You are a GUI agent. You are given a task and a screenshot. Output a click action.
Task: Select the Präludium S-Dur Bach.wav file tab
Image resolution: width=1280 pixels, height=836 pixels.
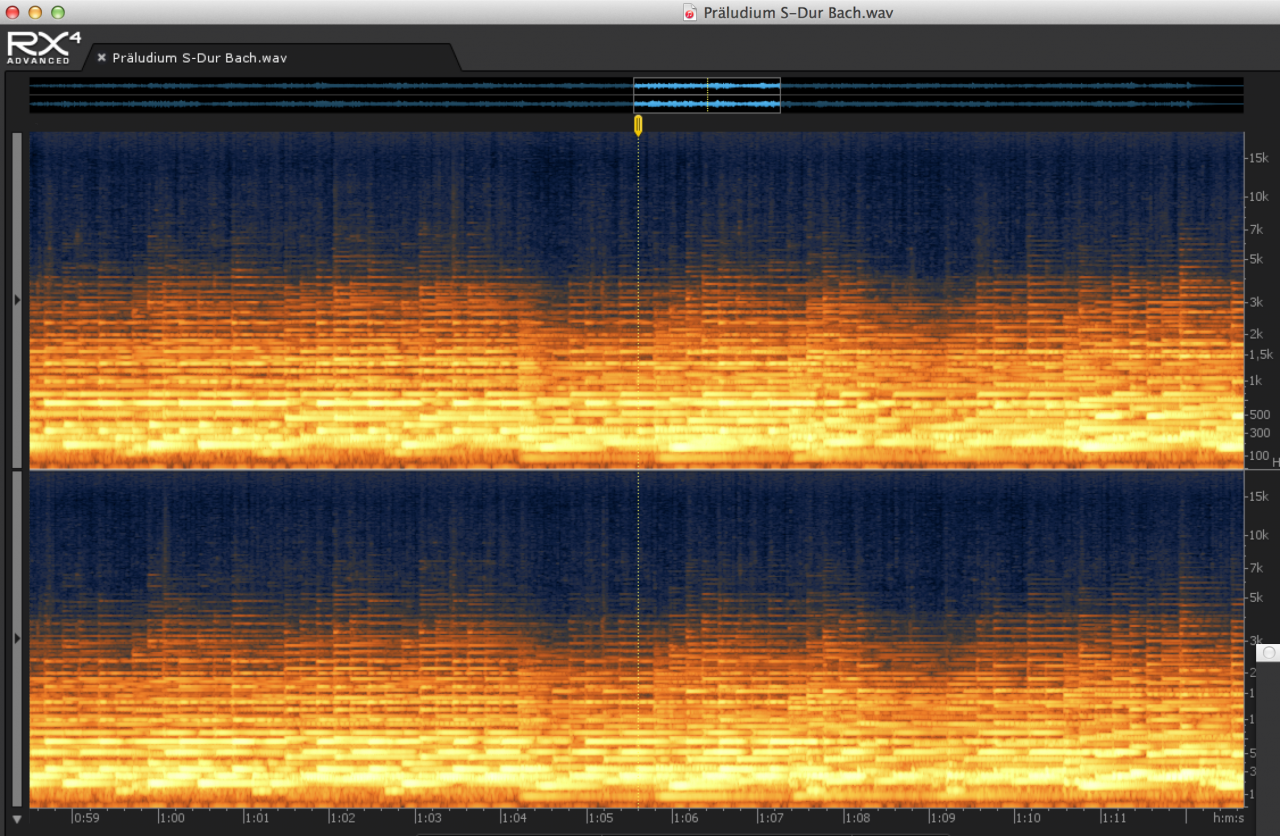coord(200,58)
